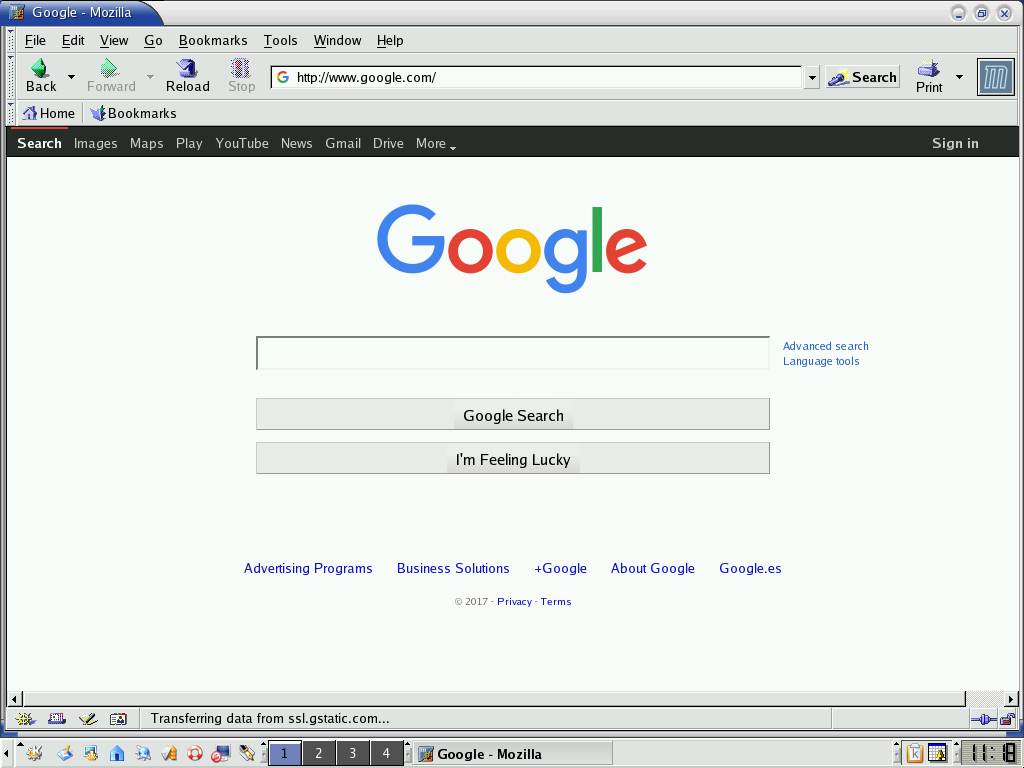
Task: Open the View menu
Action: pyautogui.click(x=114, y=40)
